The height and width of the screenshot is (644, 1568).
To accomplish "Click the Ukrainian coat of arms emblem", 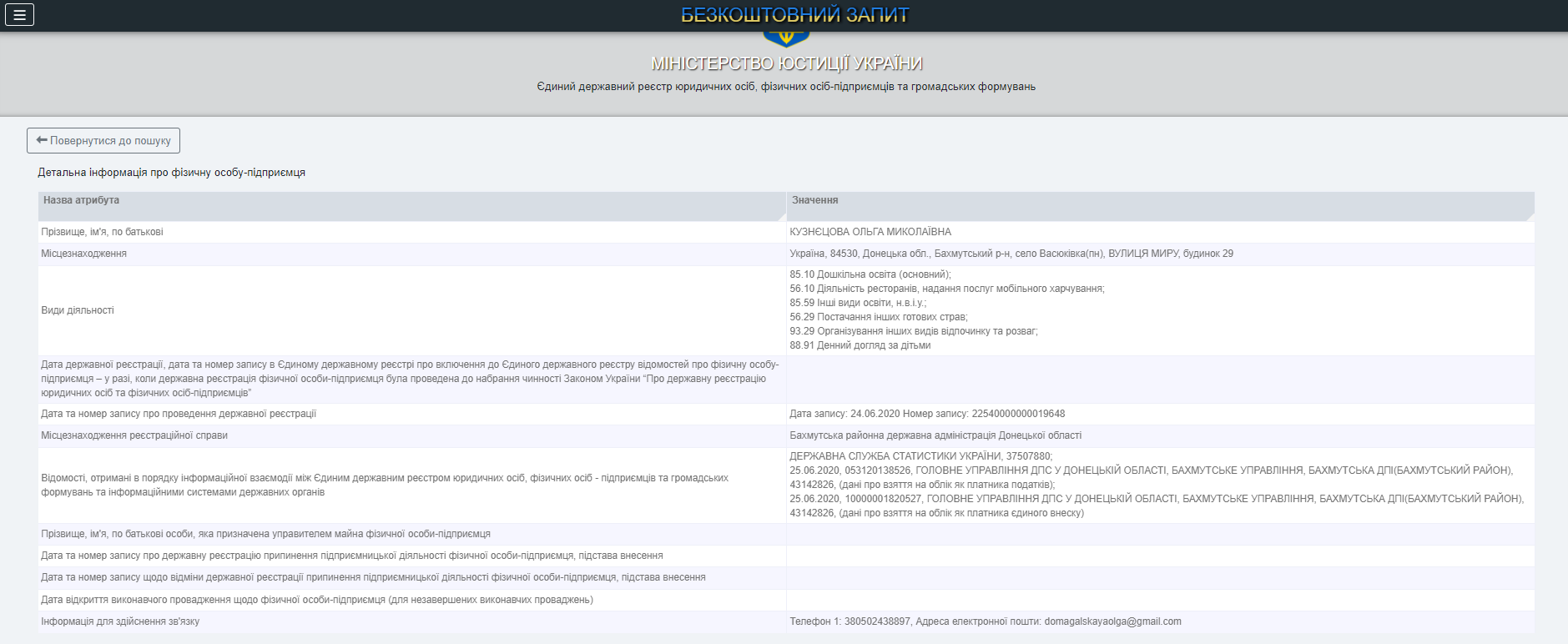I will click(x=785, y=38).
